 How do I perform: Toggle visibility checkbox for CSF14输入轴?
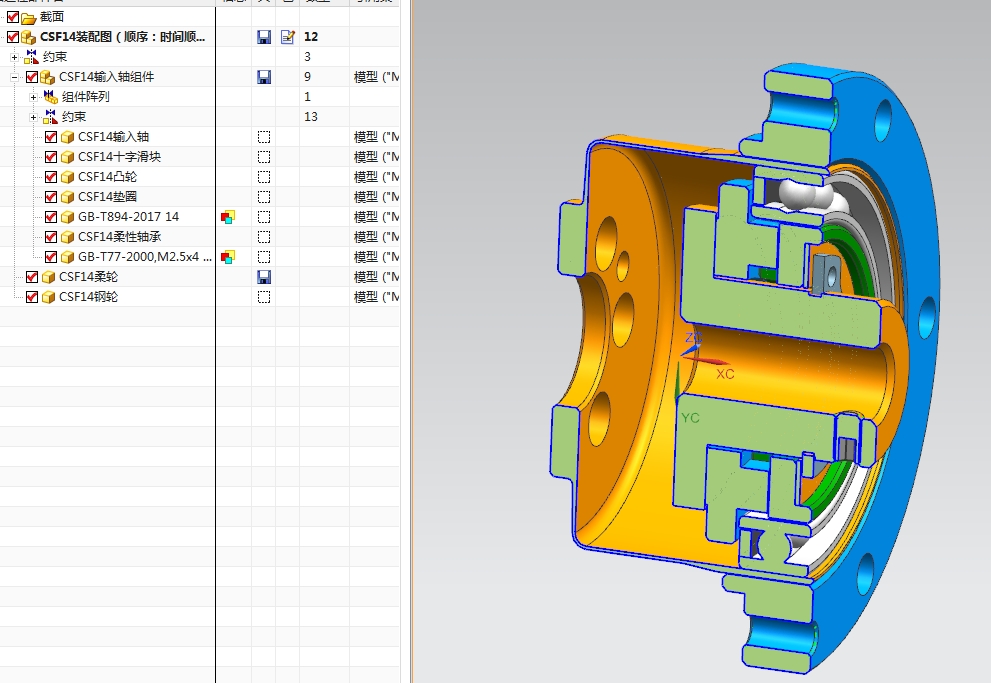(51, 137)
